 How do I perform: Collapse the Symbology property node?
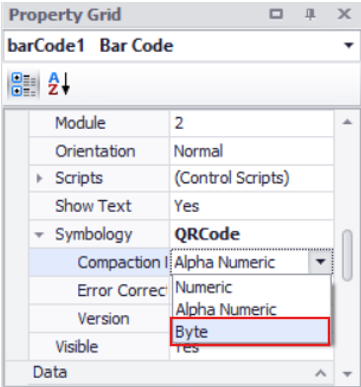39,235
